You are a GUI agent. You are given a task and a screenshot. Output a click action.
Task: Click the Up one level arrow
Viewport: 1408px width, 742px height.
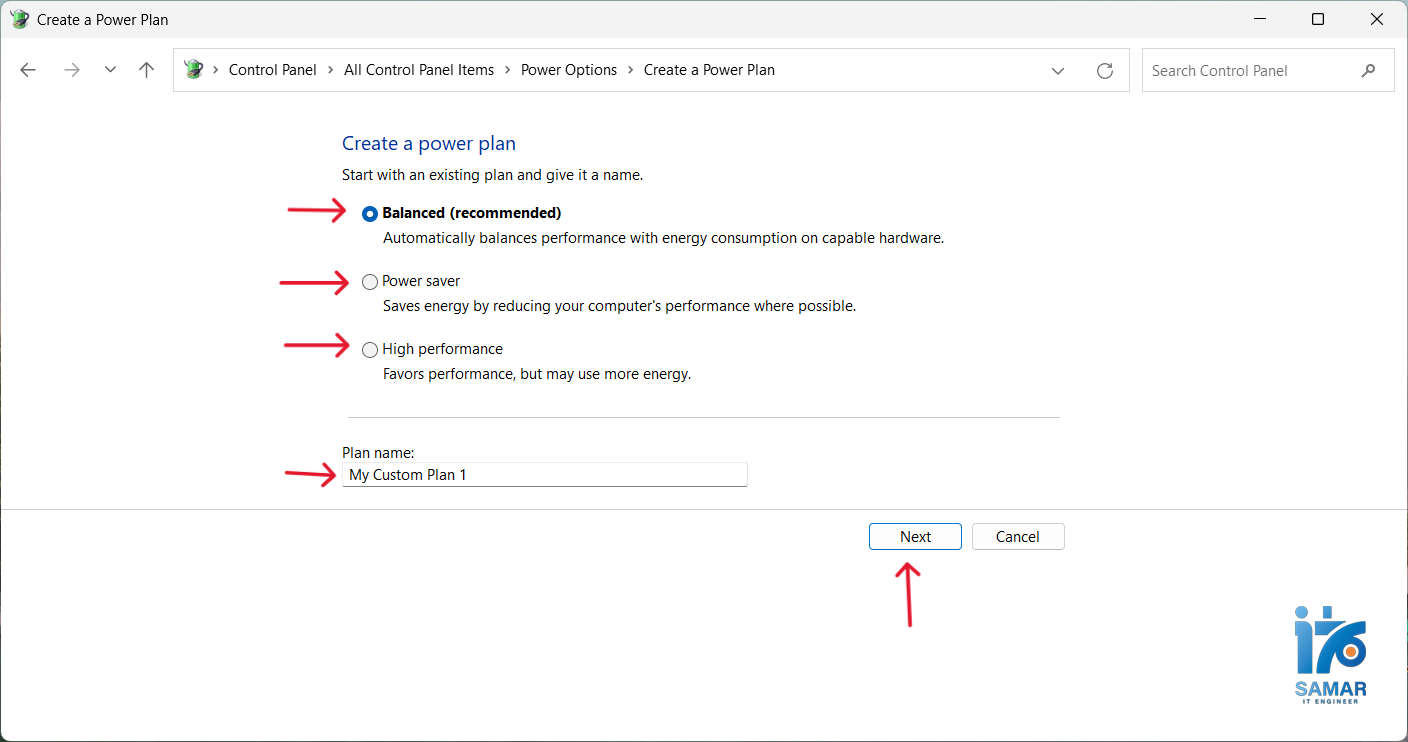[147, 70]
